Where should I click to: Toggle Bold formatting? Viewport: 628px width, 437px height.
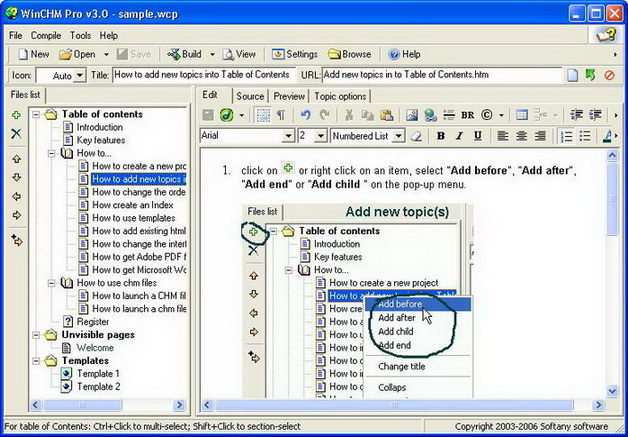coord(440,136)
